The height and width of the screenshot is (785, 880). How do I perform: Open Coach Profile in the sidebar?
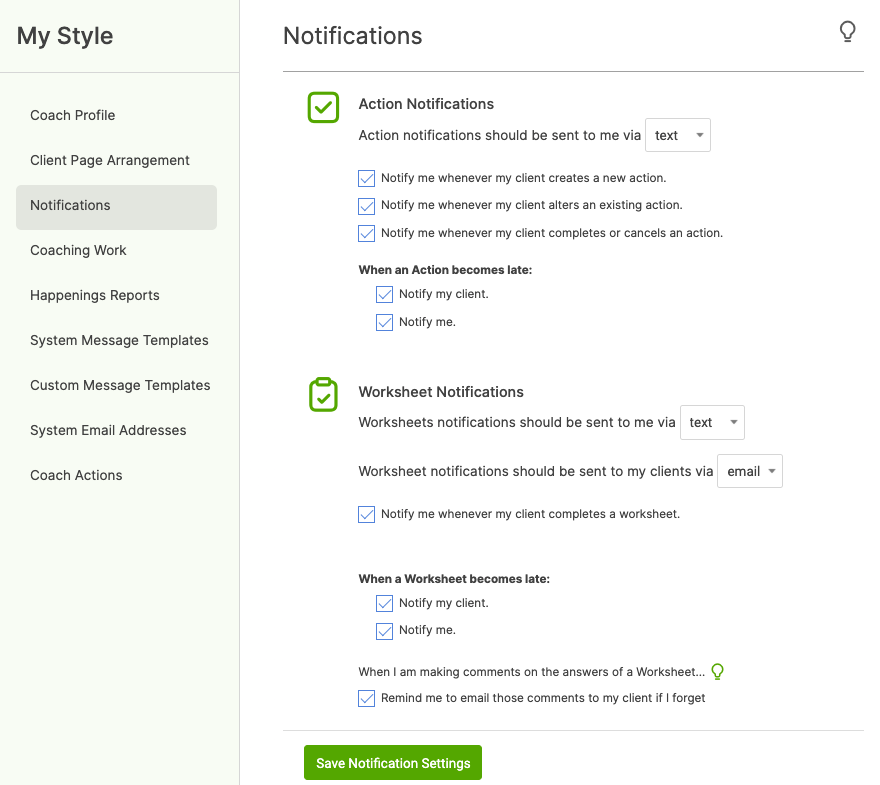[73, 115]
